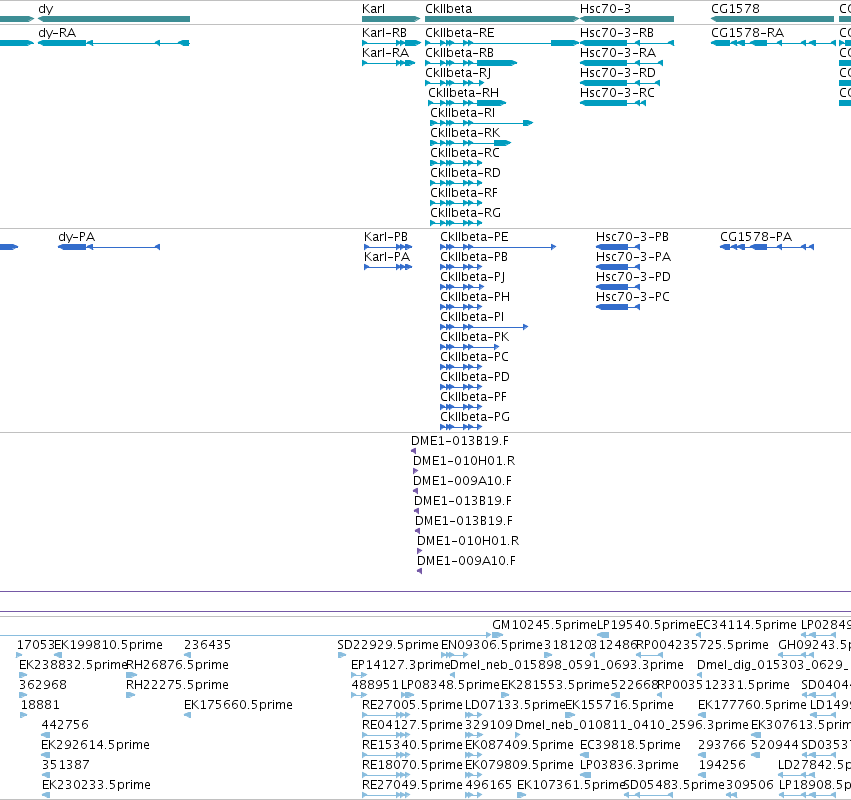
Task: Click transcript Hsc70-3-RA
Action: pyautogui.click(x=618, y=53)
